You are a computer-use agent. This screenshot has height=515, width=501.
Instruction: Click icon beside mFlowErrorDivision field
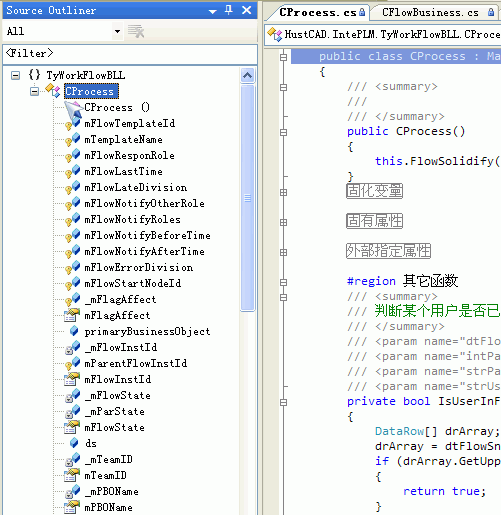pyautogui.click(x=72, y=267)
